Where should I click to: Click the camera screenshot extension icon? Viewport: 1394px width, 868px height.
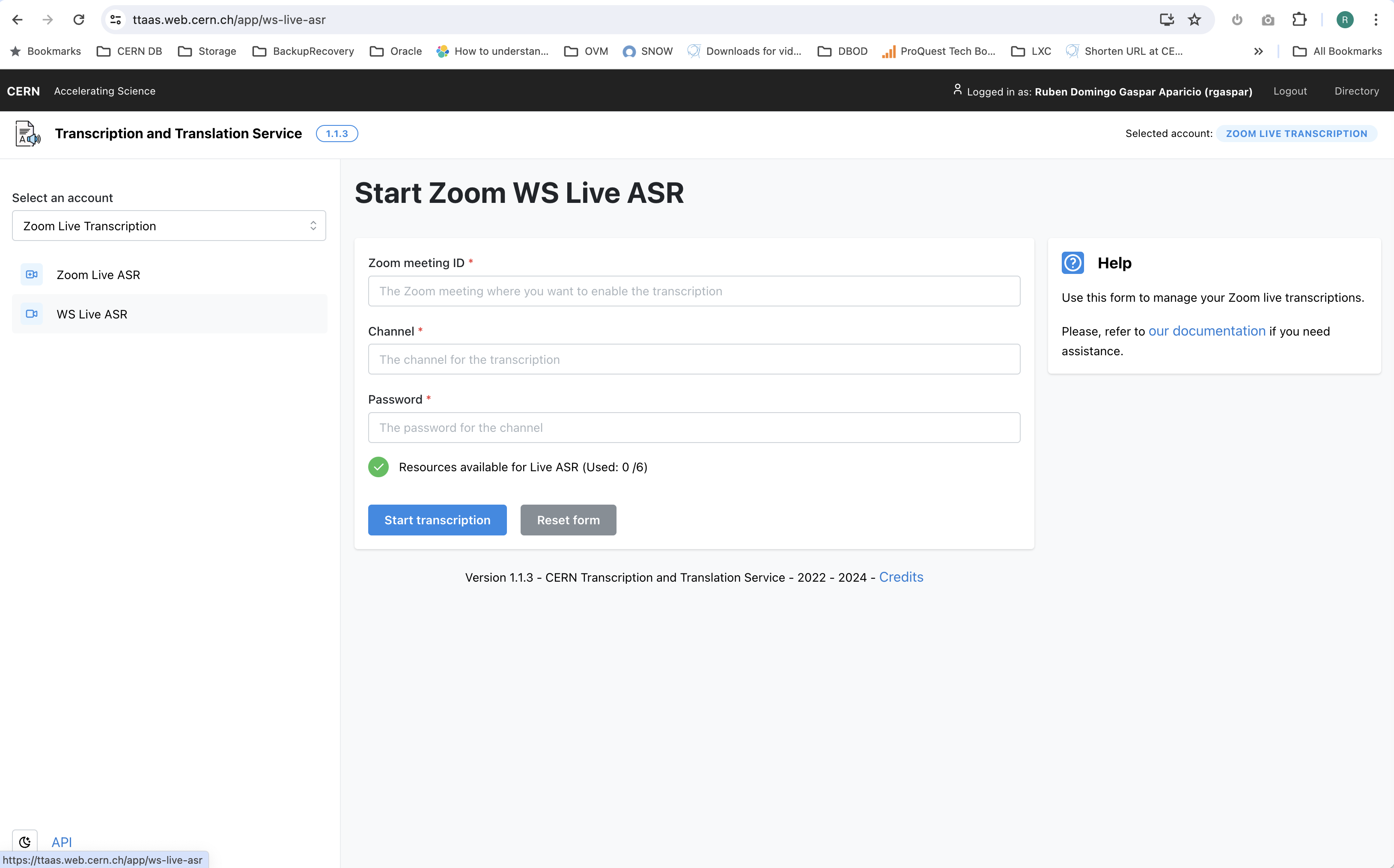(x=1268, y=20)
